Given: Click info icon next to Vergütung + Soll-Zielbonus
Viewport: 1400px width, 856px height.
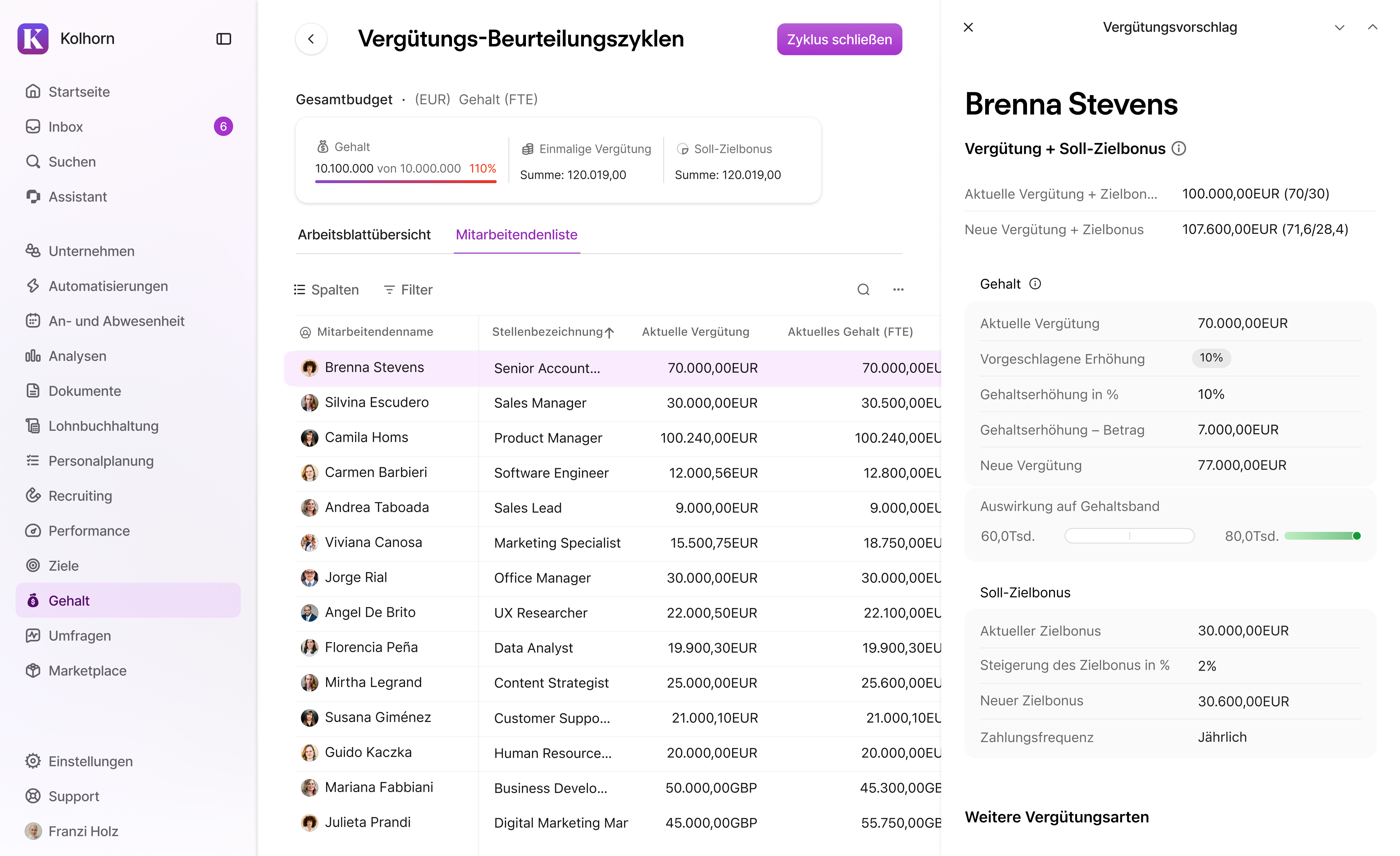Looking at the screenshot, I should [1179, 148].
